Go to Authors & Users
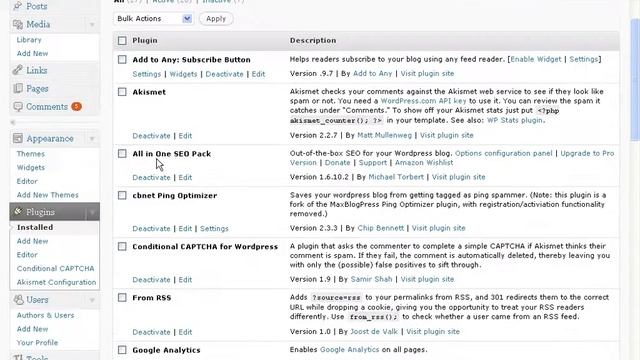 pos(45,315)
